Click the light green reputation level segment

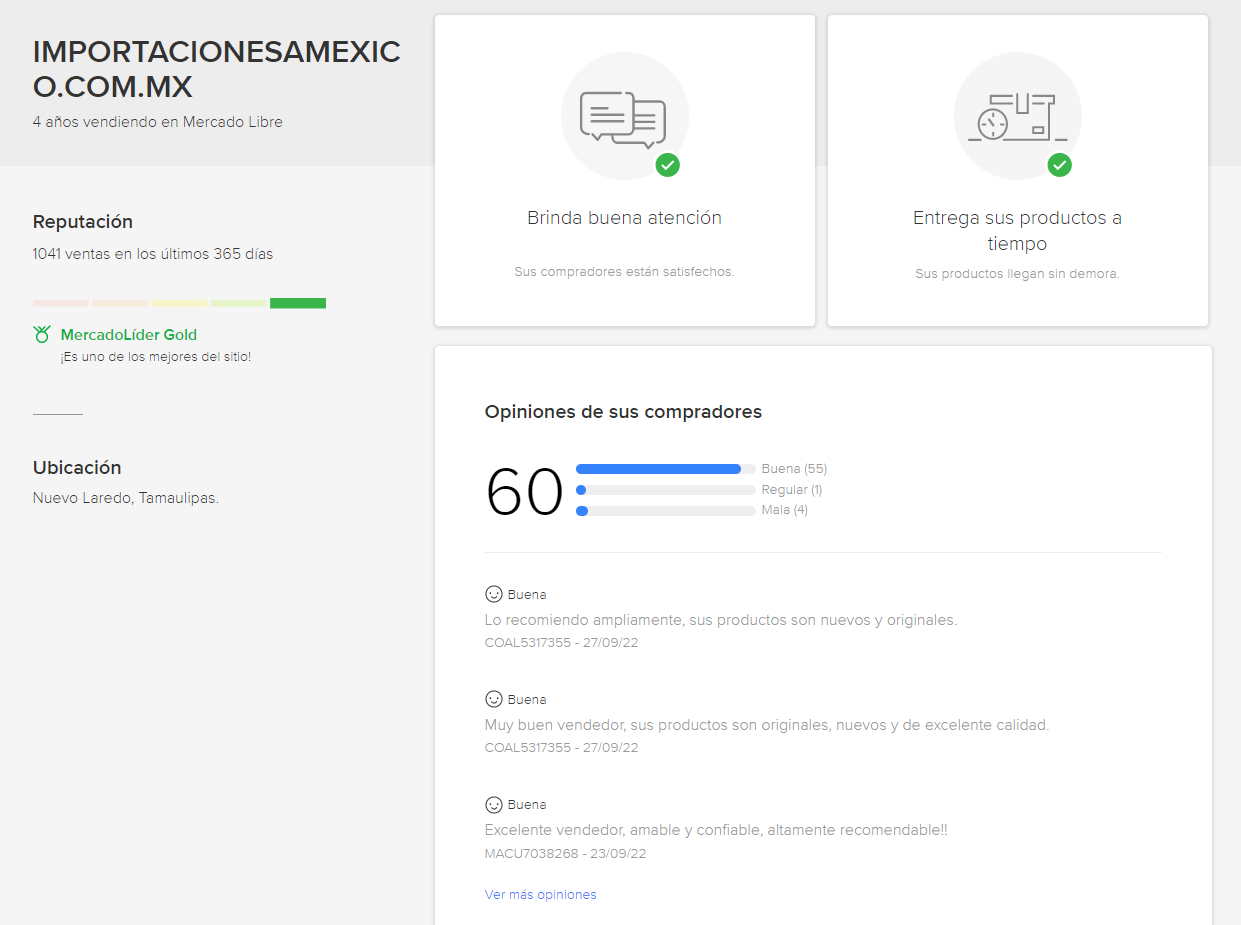(239, 303)
